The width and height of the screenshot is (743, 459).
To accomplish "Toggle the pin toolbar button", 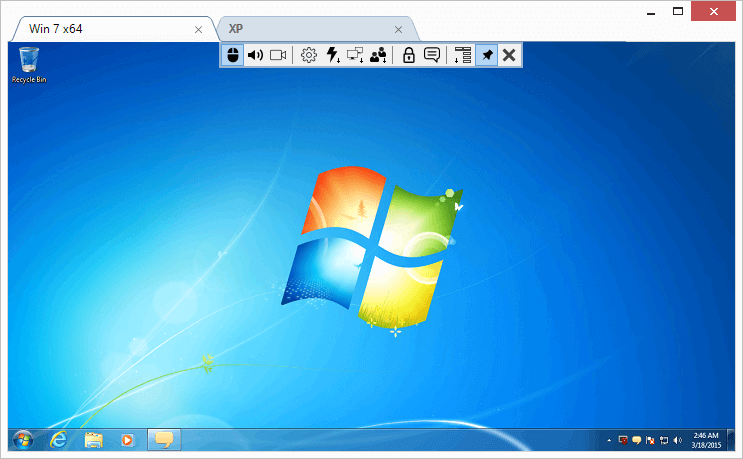I will (x=487, y=55).
